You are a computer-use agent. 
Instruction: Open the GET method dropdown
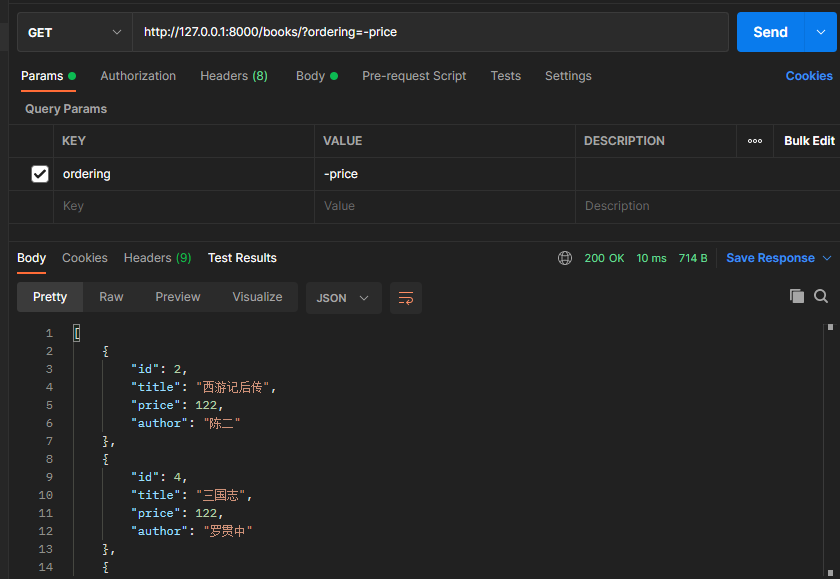[75, 32]
